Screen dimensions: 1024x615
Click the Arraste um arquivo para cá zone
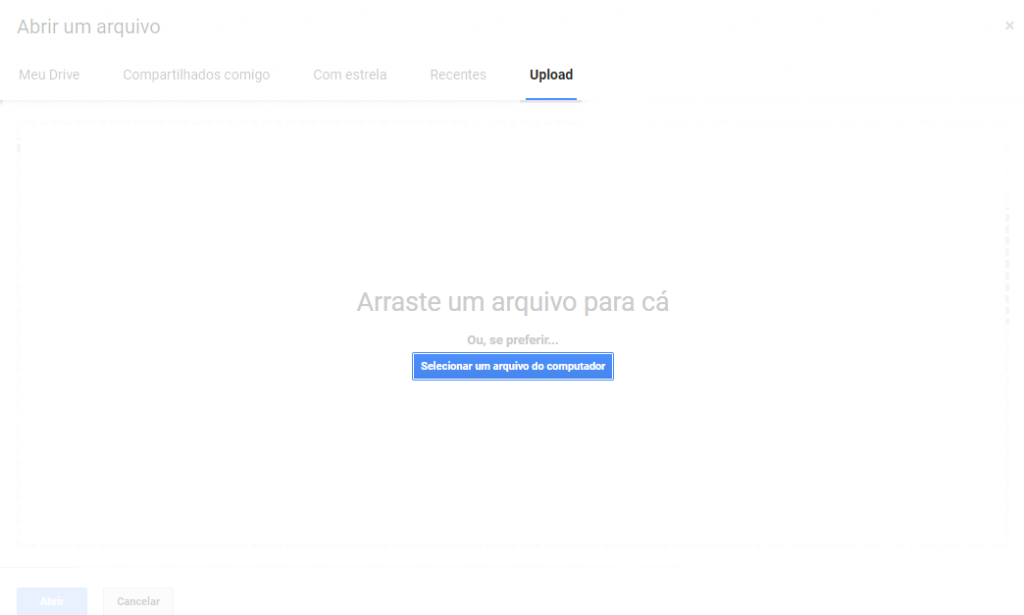(x=512, y=300)
